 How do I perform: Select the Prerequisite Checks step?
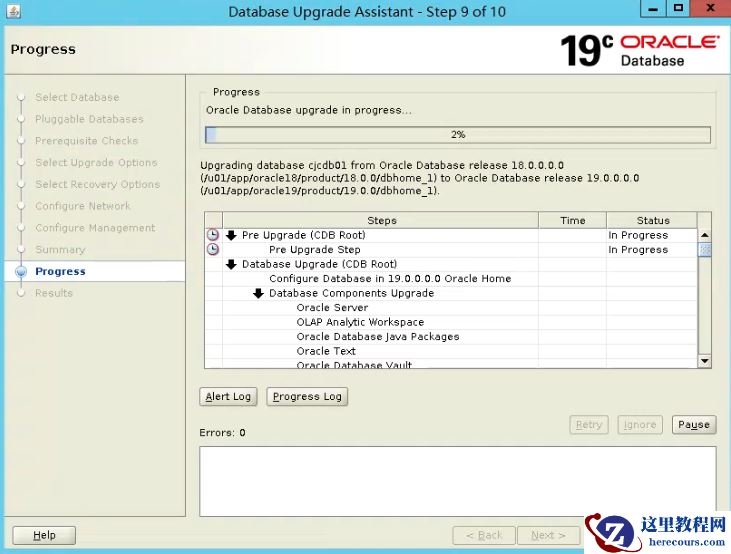87,140
